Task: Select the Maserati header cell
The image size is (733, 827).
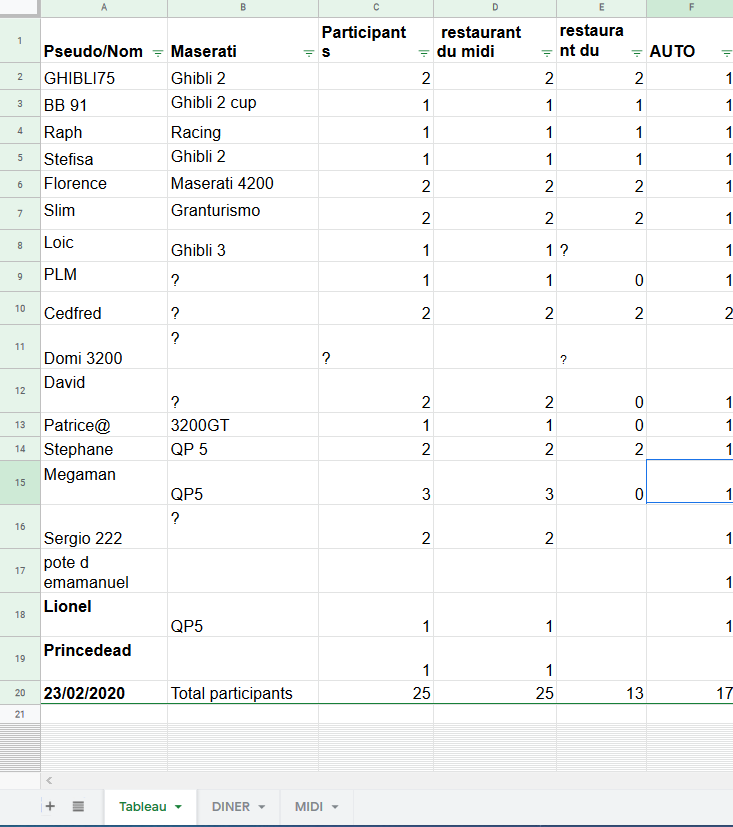Action: click(243, 41)
